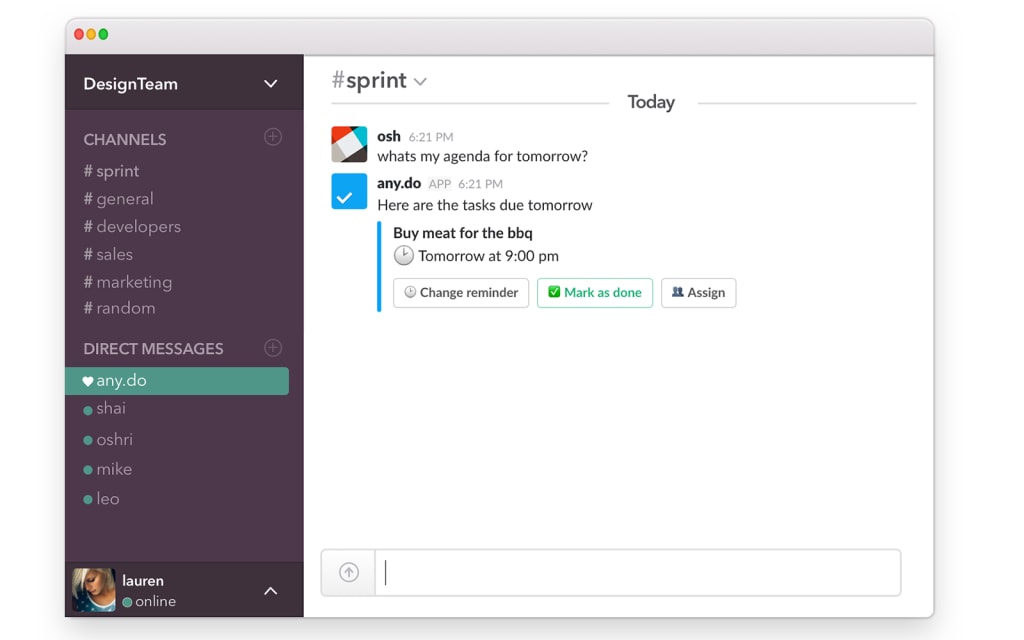This screenshot has height=640, width=1024.
Task: Click the DIRECT MESSAGES section header
Action: [153, 349]
